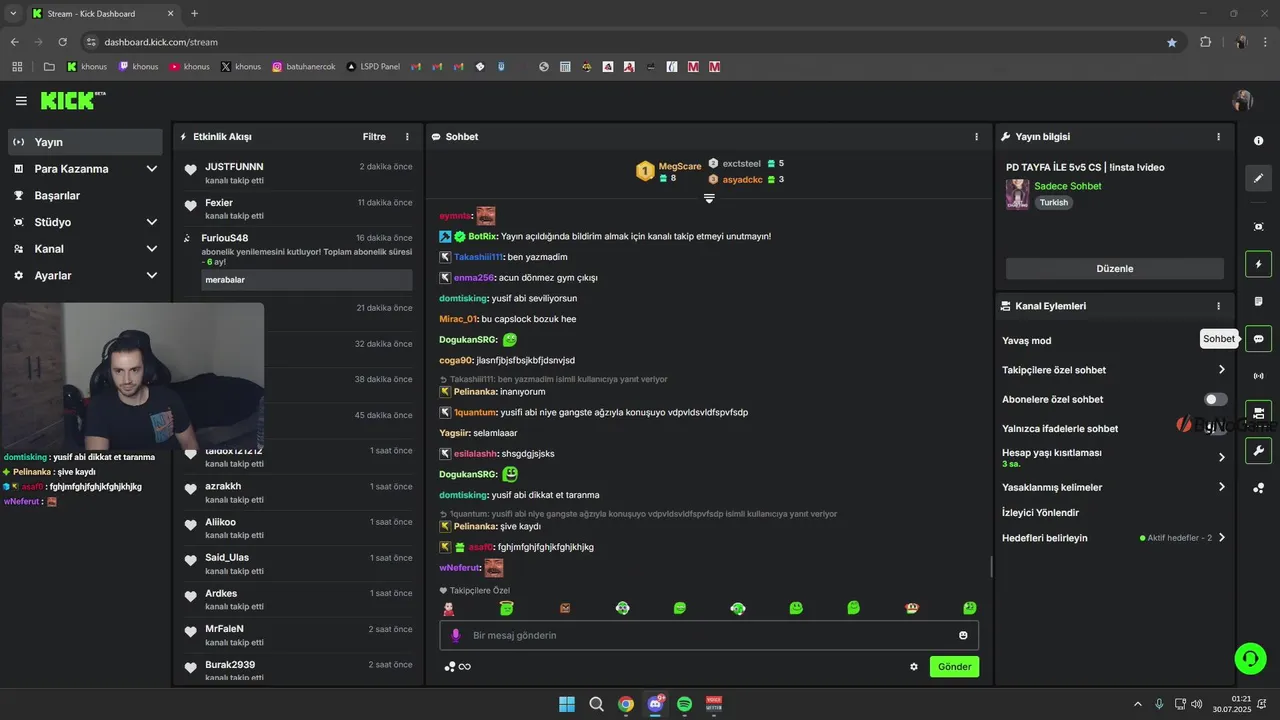The width and height of the screenshot is (1280, 720).
Task: Toggle the wrench icon in the right rail
Action: coord(1258,450)
